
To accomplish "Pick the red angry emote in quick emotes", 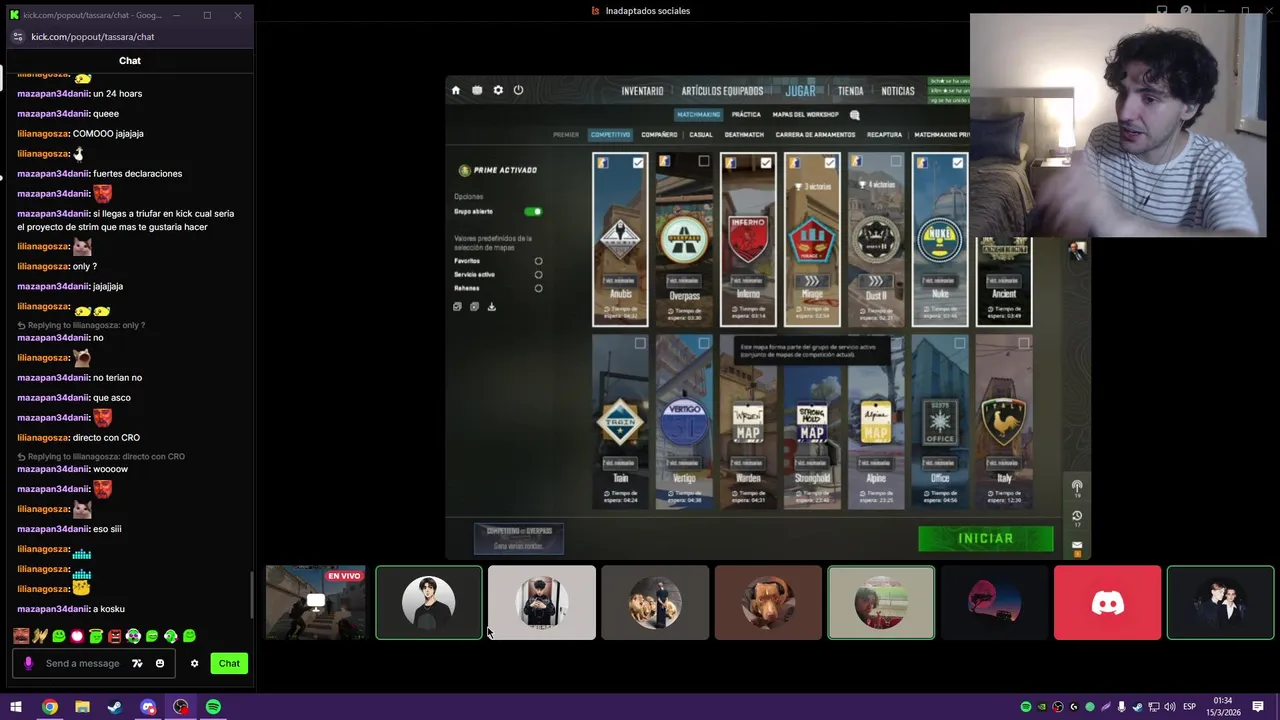I will point(114,636).
